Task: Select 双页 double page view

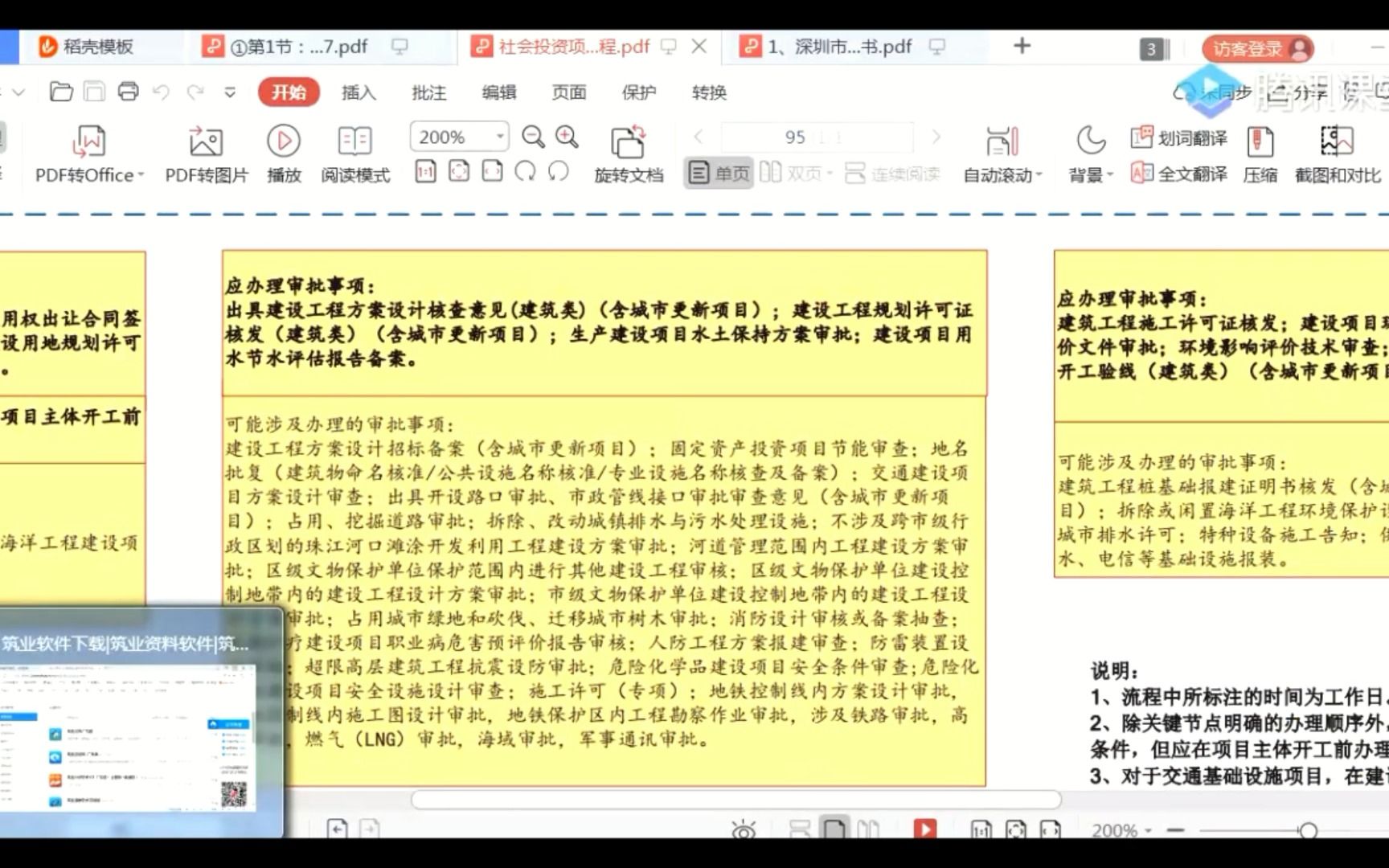Action: tap(790, 173)
